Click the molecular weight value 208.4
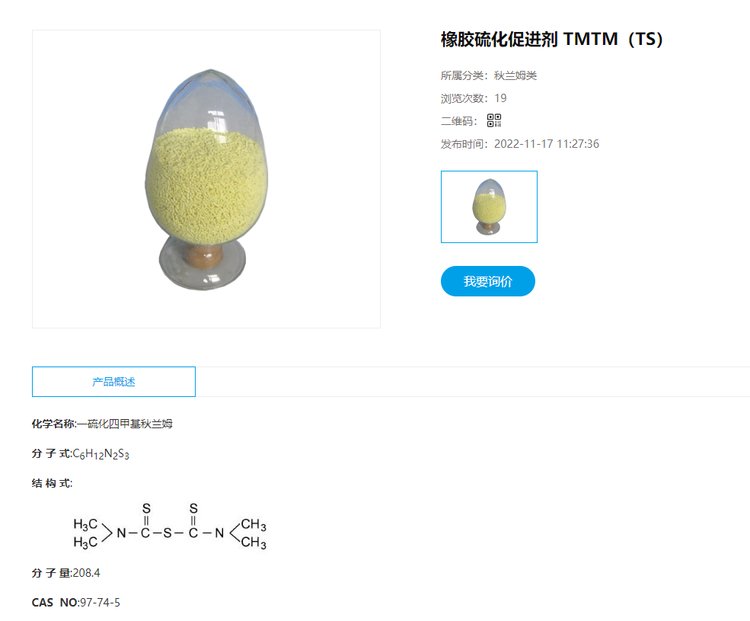750x621 pixels. pyautogui.click(x=86, y=573)
